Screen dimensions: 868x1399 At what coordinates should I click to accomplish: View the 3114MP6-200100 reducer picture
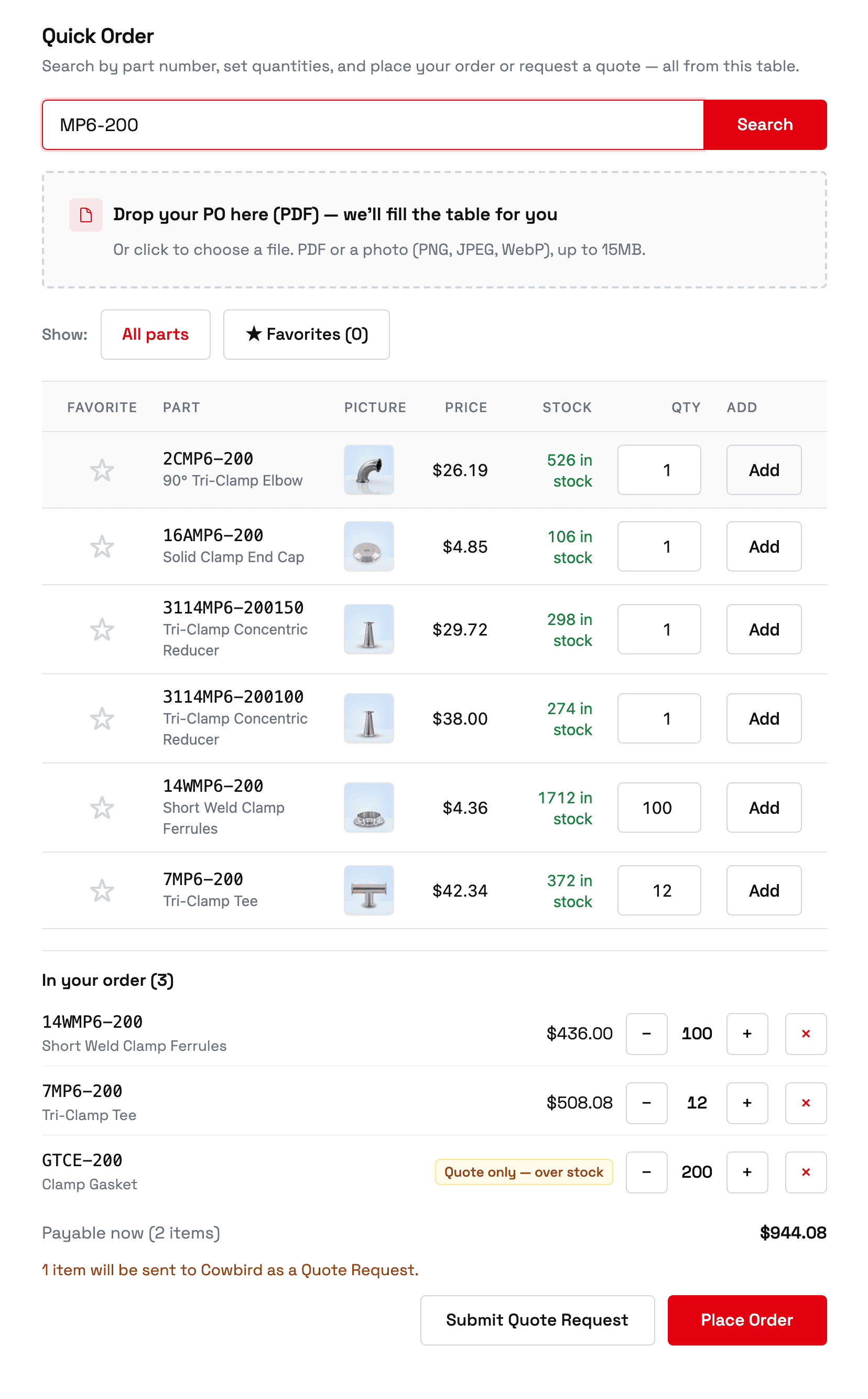click(x=368, y=717)
